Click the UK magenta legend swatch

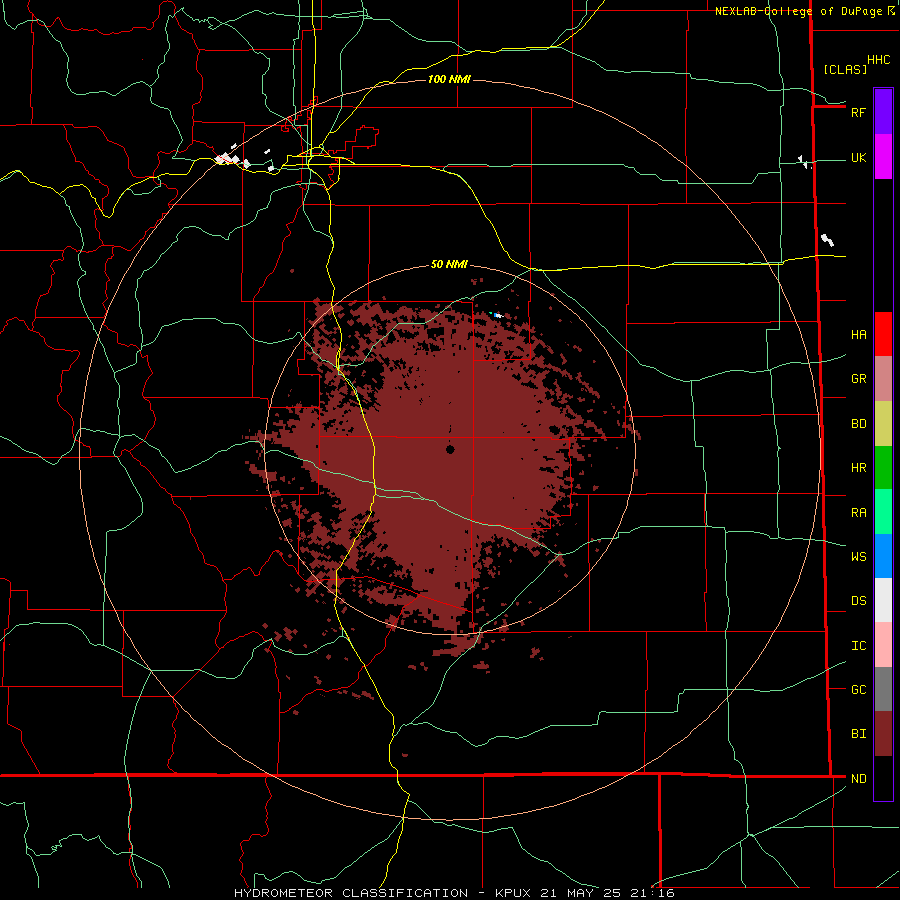883,157
